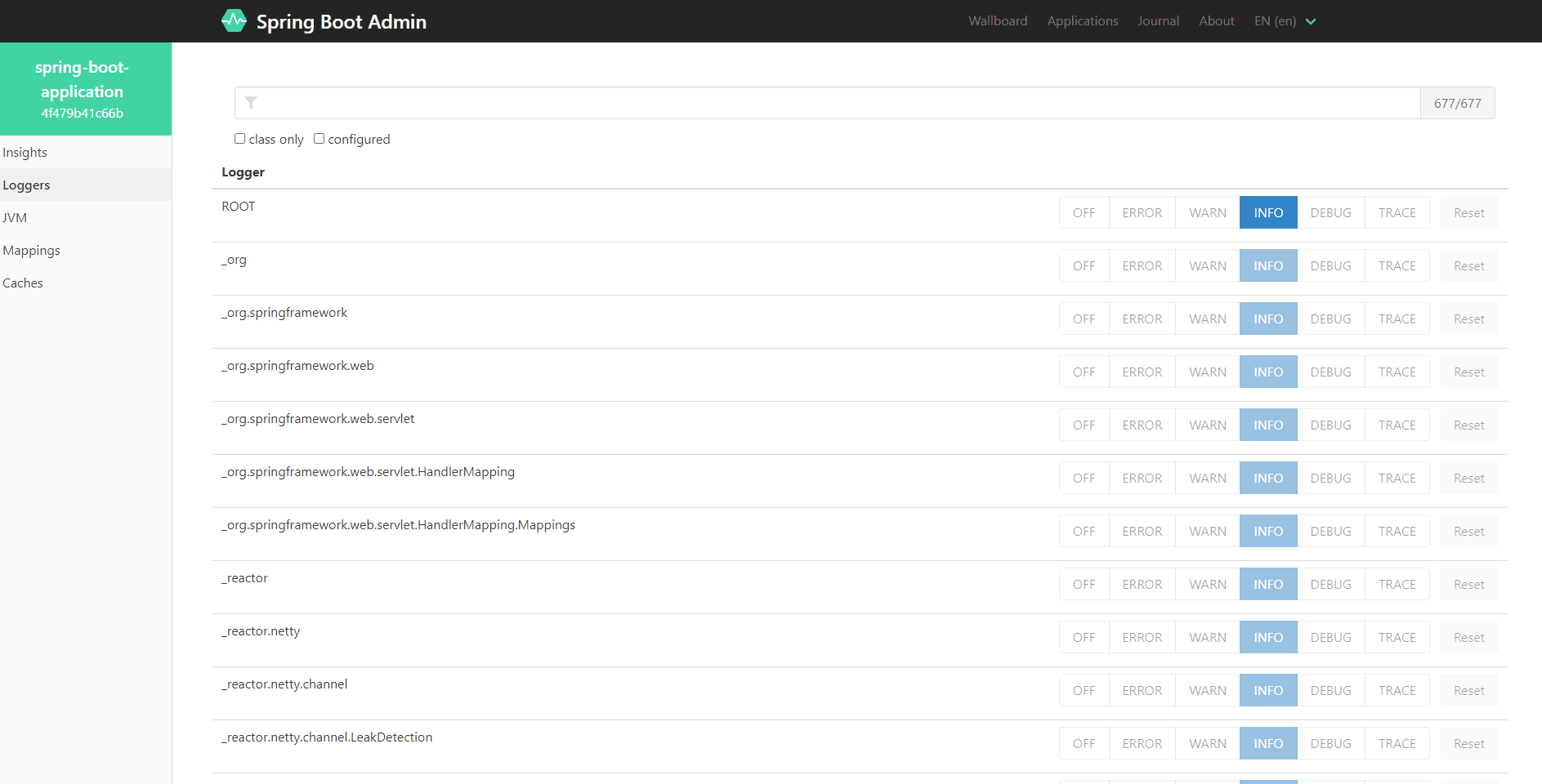Open Caches in the sidebar
This screenshot has width=1542, height=784.
click(x=23, y=283)
